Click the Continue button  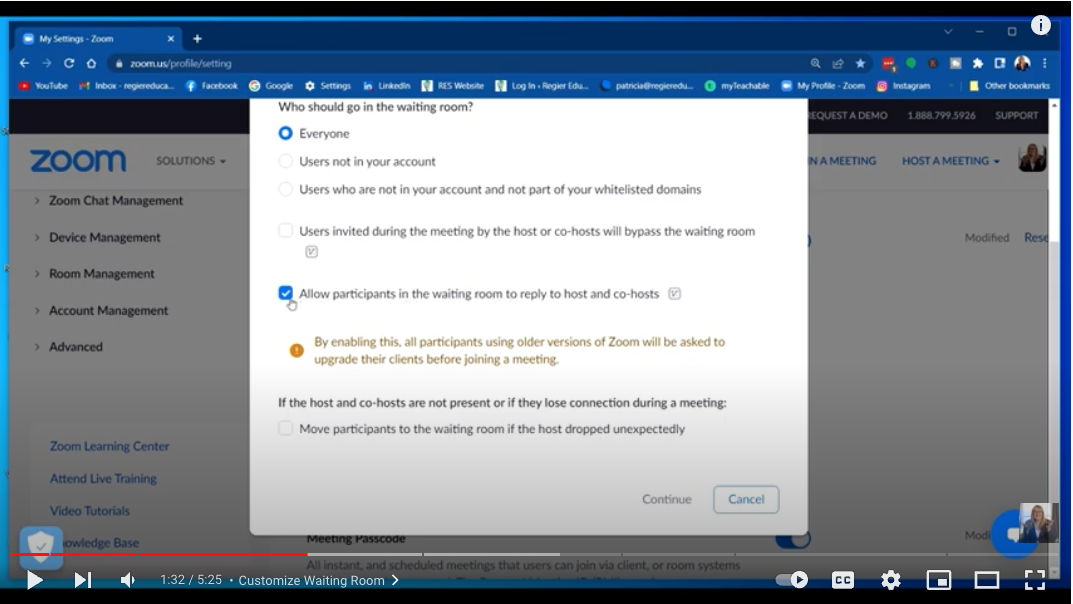coord(667,499)
